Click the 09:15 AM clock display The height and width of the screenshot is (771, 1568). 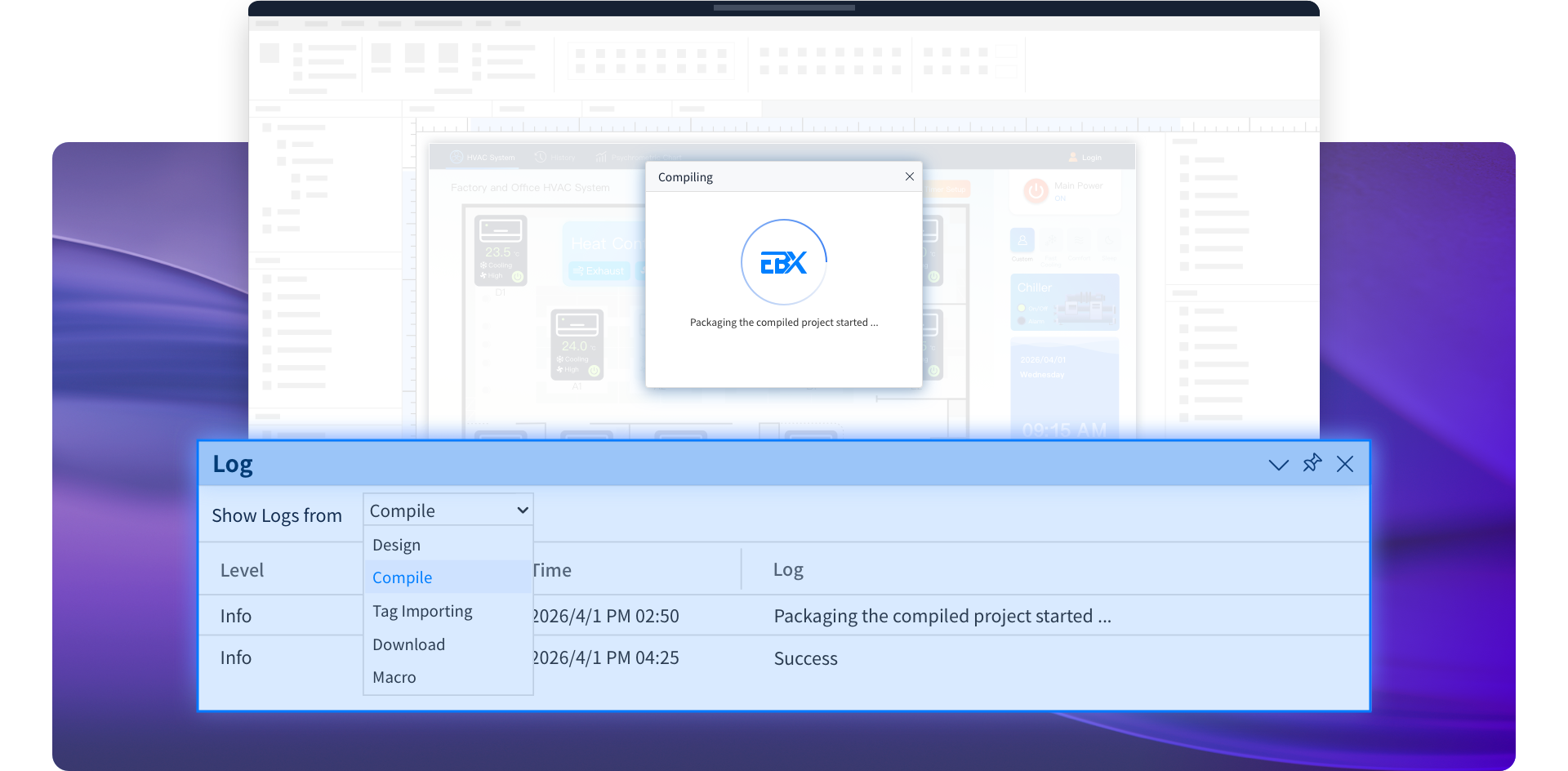click(1064, 430)
